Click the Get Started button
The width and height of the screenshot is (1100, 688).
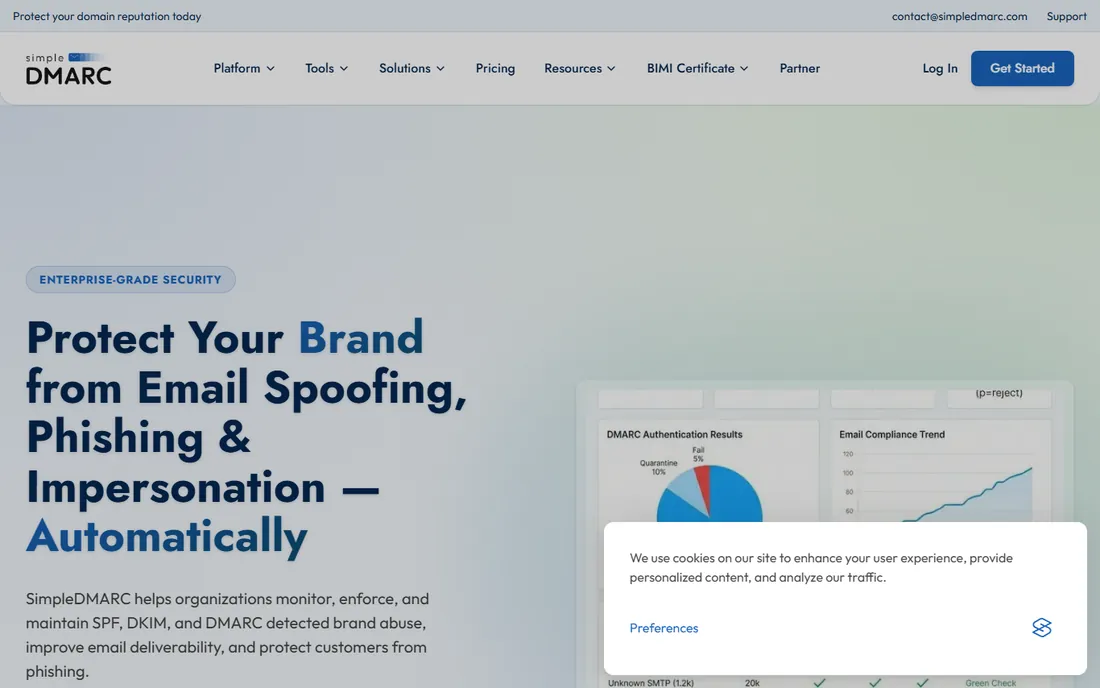[1022, 68]
